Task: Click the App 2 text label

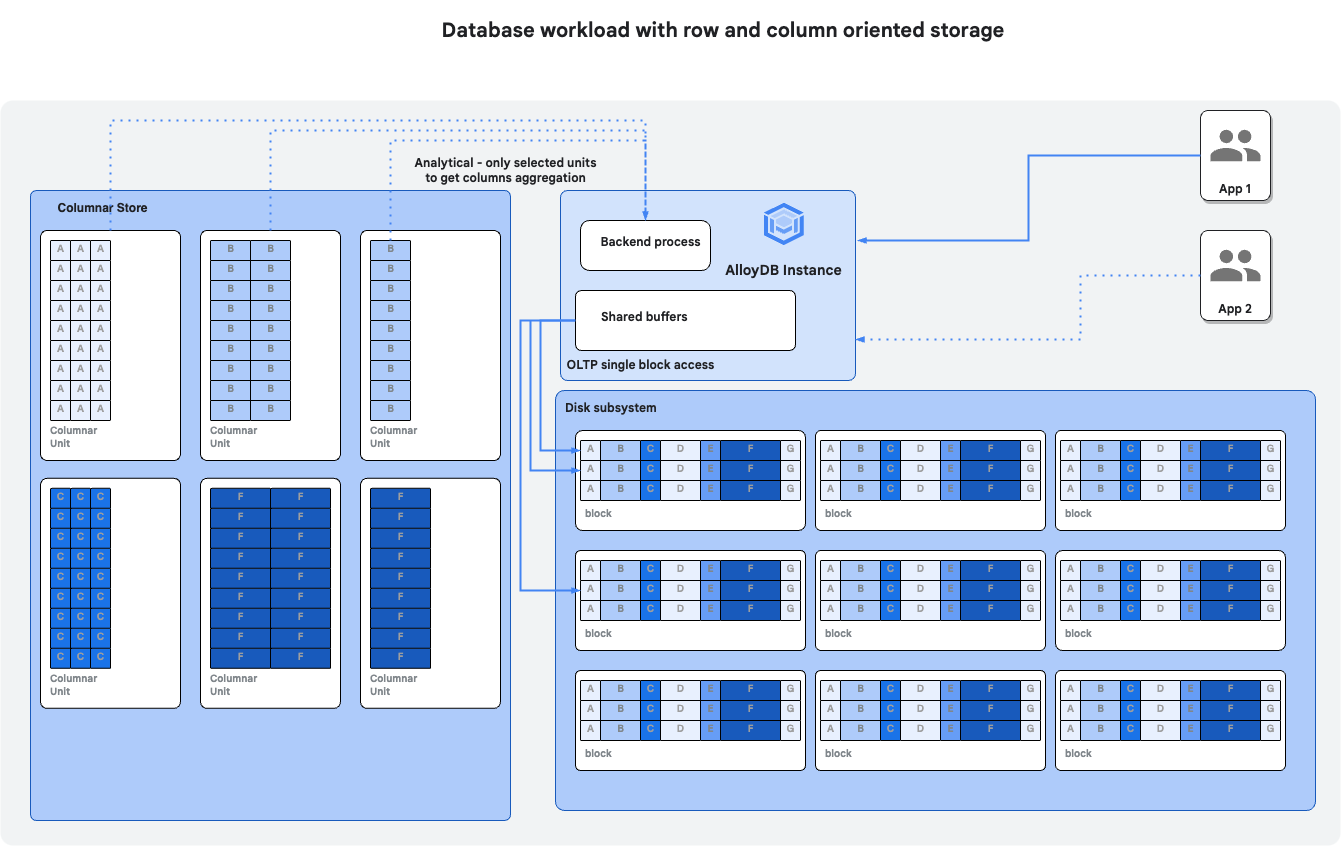Action: 1235,309
